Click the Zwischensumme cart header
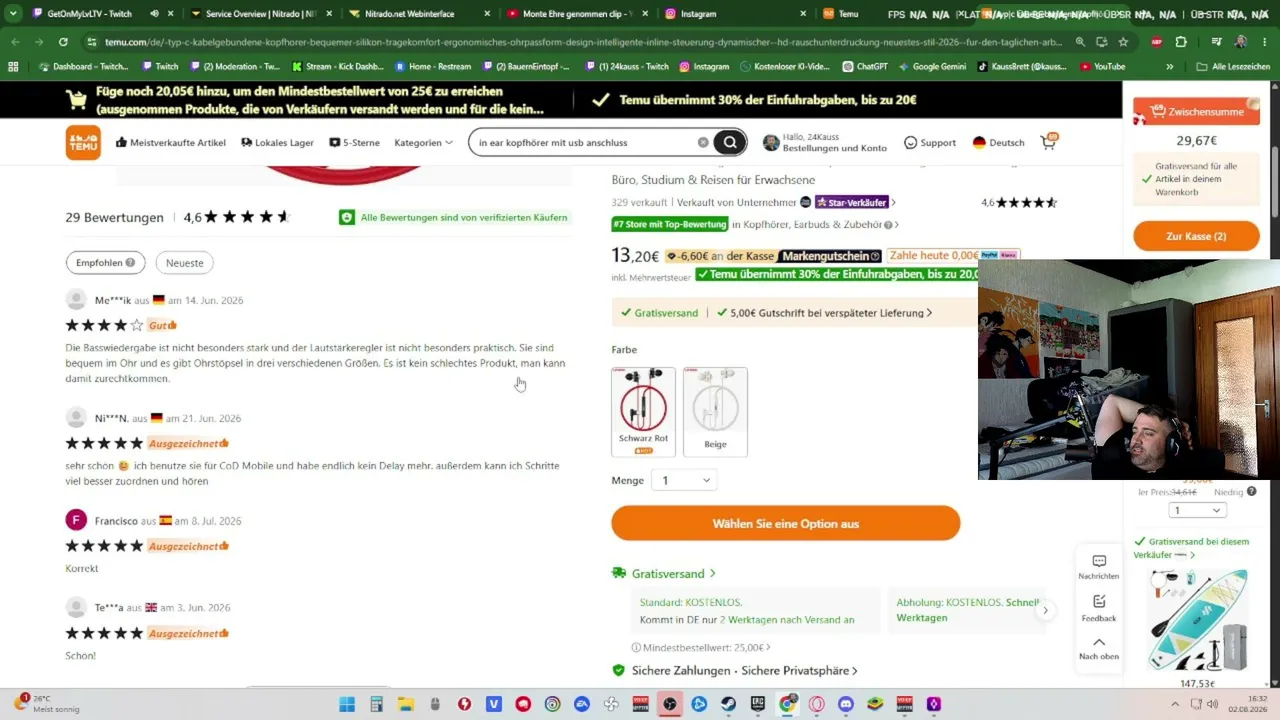 pyautogui.click(x=1196, y=112)
